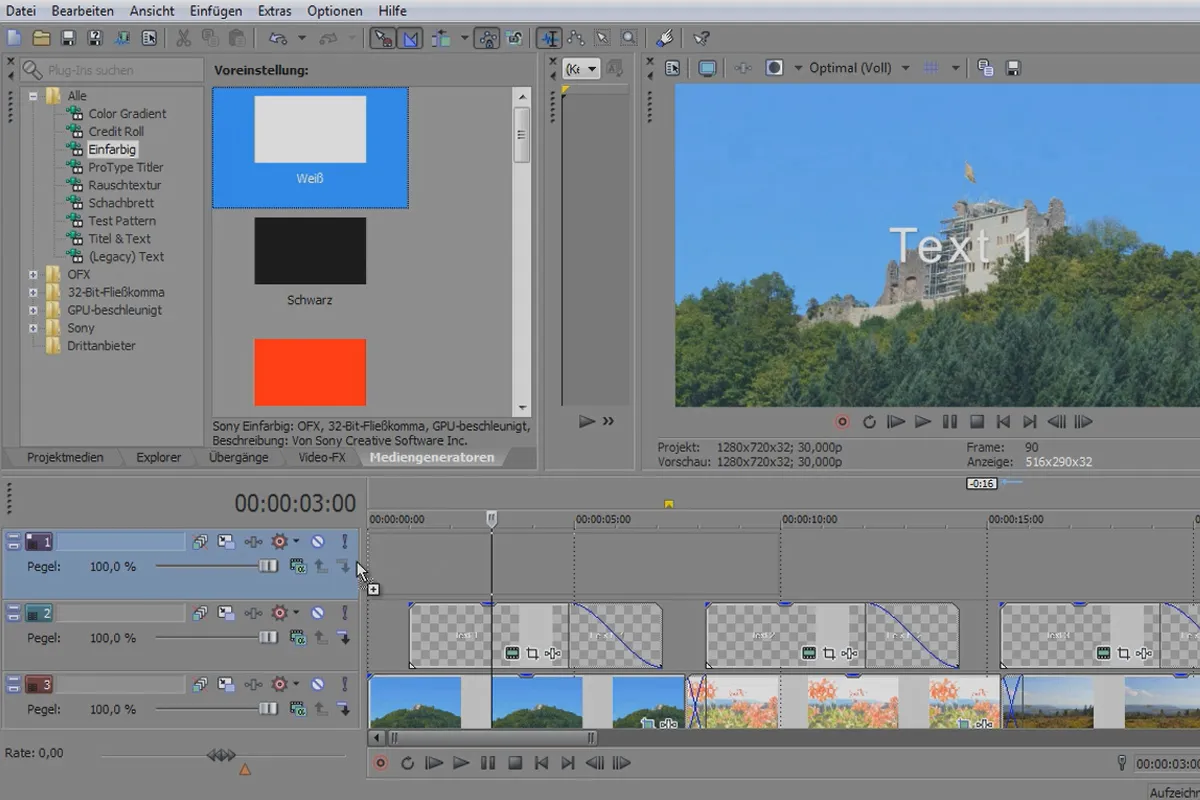The height and width of the screenshot is (800, 1200).
Task: Click the orange preset color swatch
Action: tap(310, 372)
